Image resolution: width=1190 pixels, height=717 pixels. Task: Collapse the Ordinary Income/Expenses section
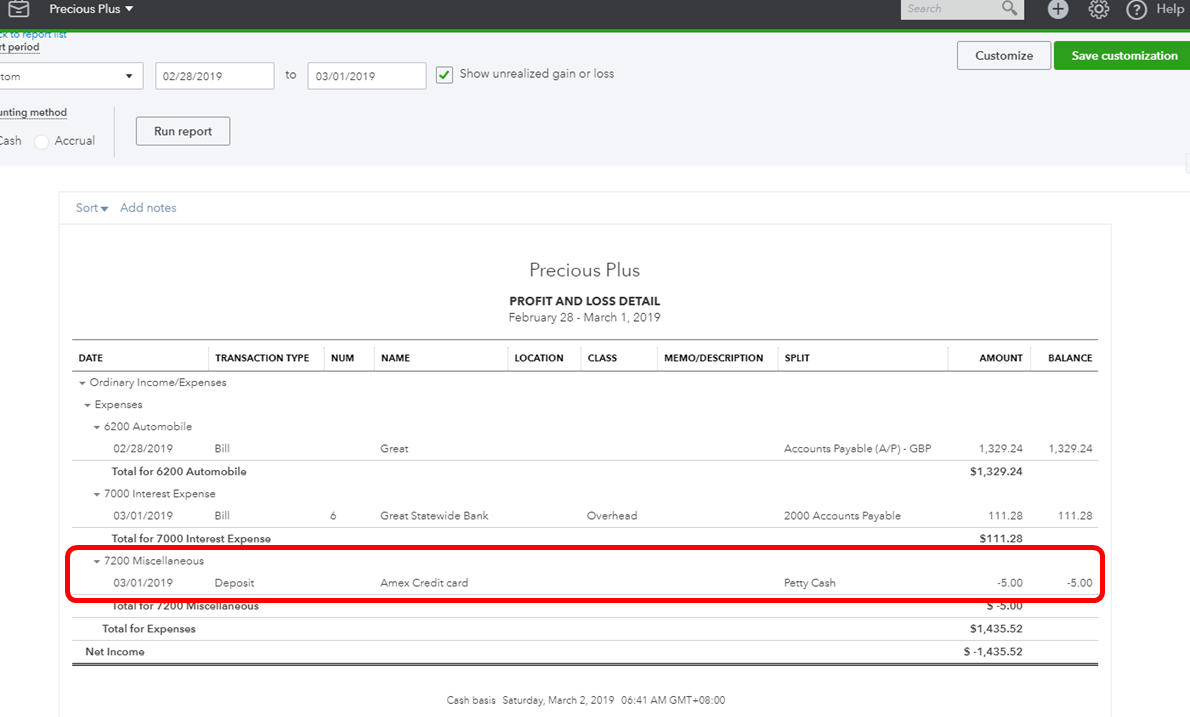(x=83, y=383)
